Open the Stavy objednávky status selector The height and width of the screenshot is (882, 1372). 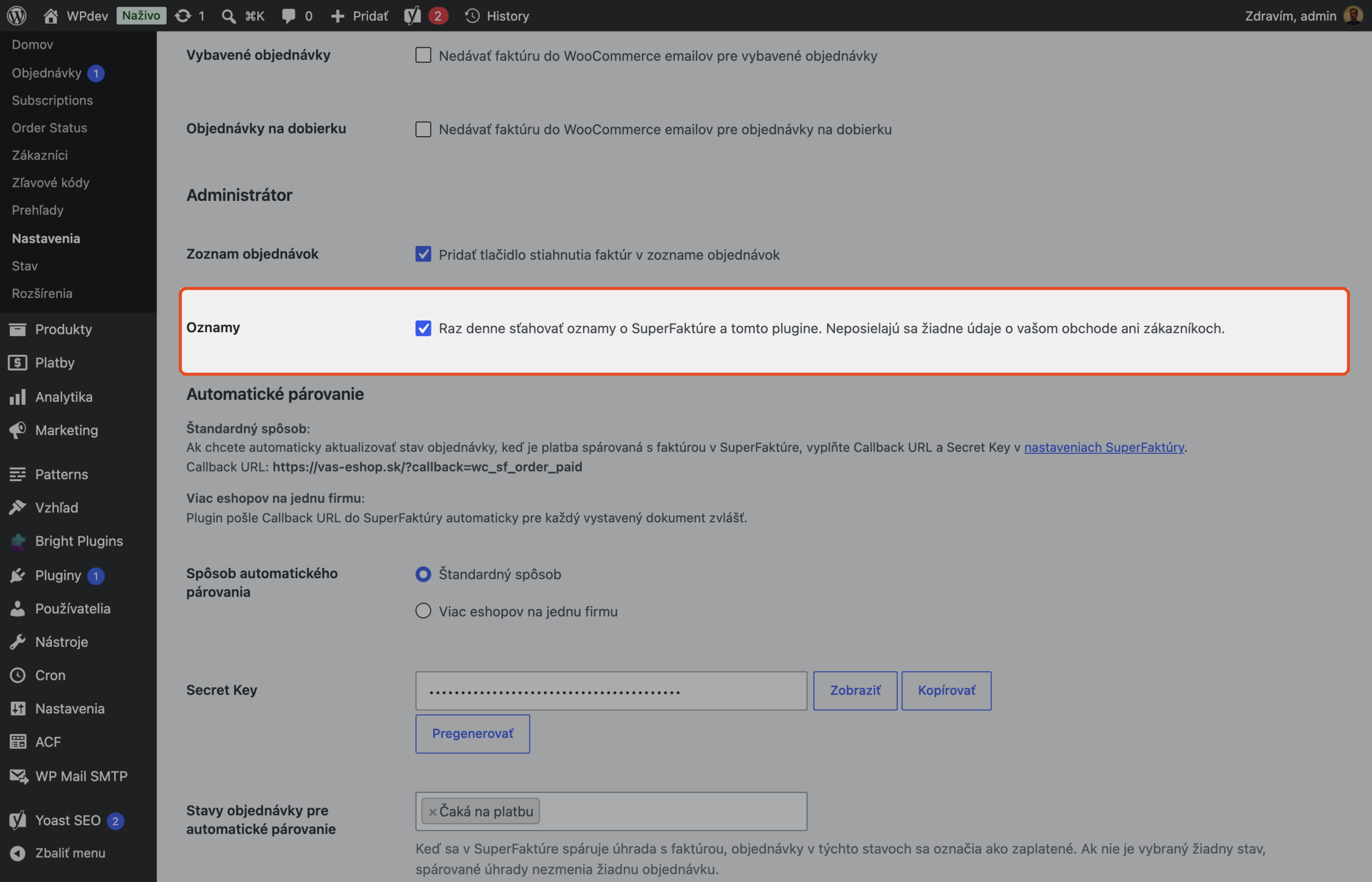[x=612, y=811]
